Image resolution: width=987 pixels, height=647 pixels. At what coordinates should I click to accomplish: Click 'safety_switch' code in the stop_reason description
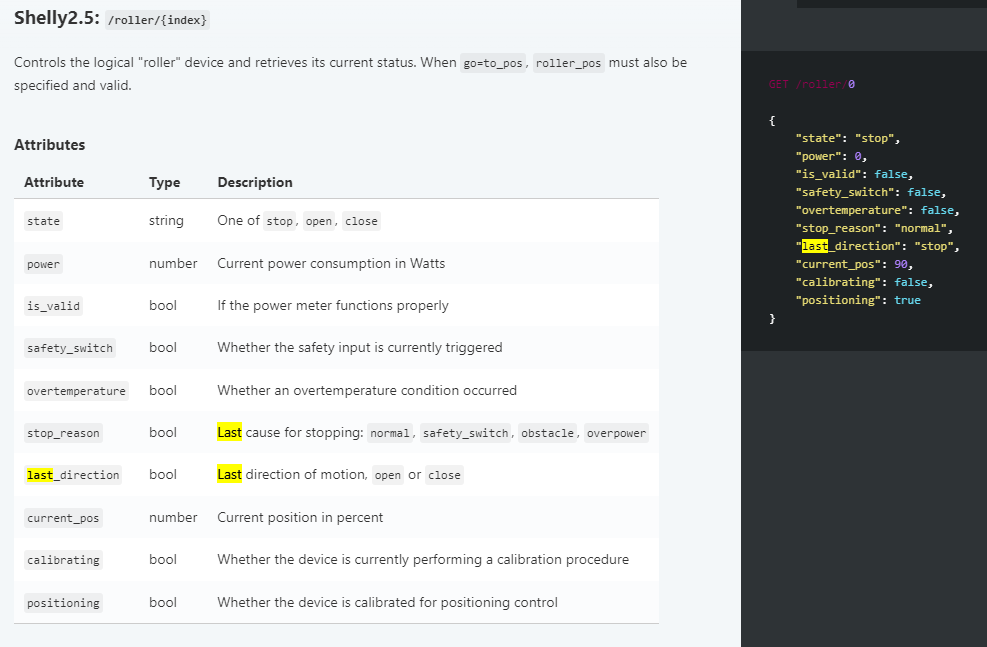pos(465,433)
